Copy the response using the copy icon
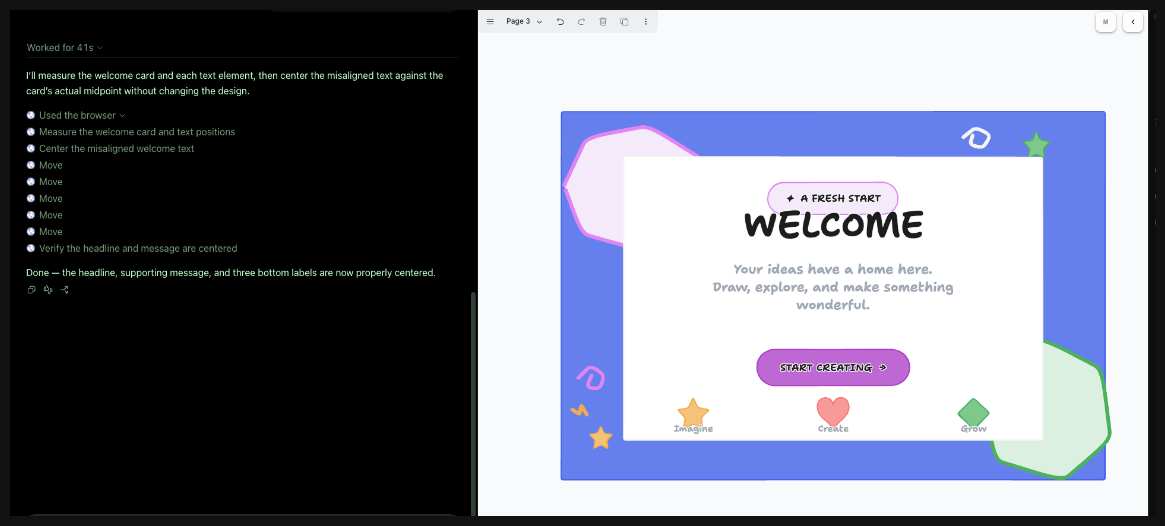 31,290
